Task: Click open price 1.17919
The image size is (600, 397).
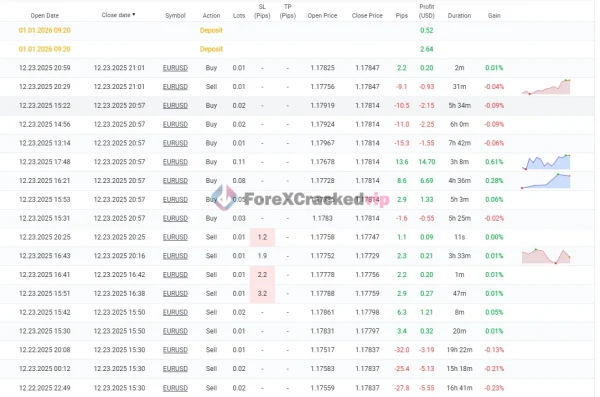Action: pyautogui.click(x=323, y=106)
